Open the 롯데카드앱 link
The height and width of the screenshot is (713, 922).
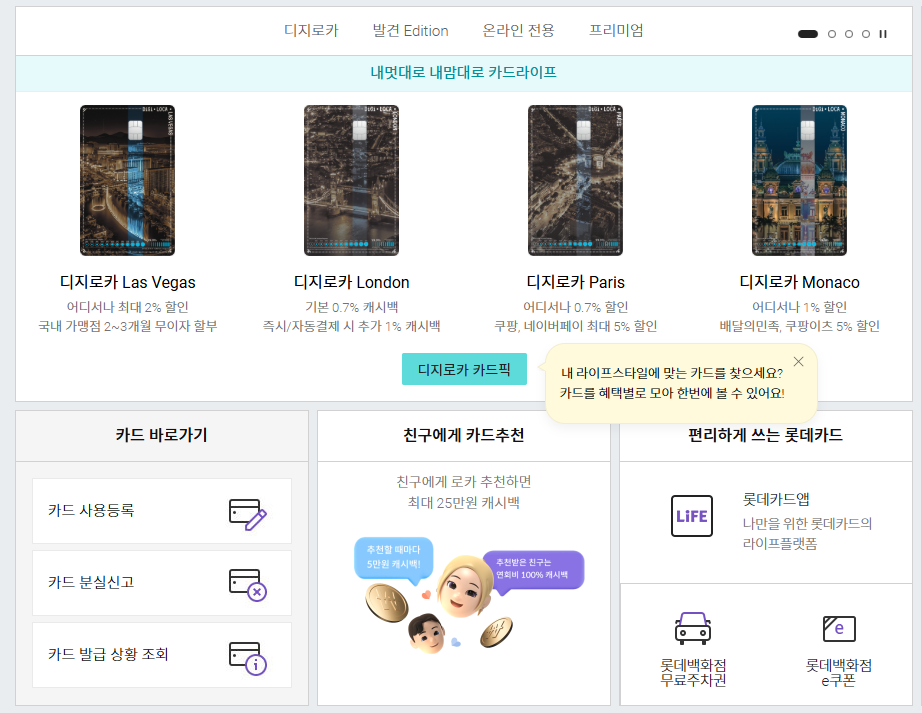point(776,499)
